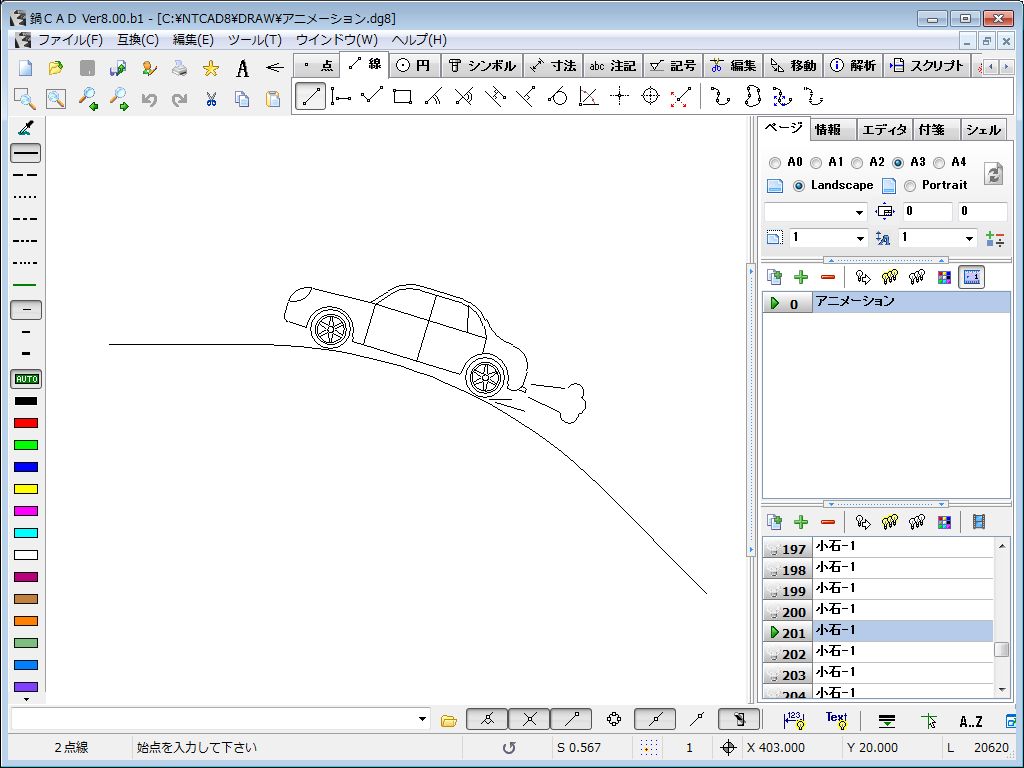Select layer 199 小石-1
The image size is (1024, 768).
point(878,589)
